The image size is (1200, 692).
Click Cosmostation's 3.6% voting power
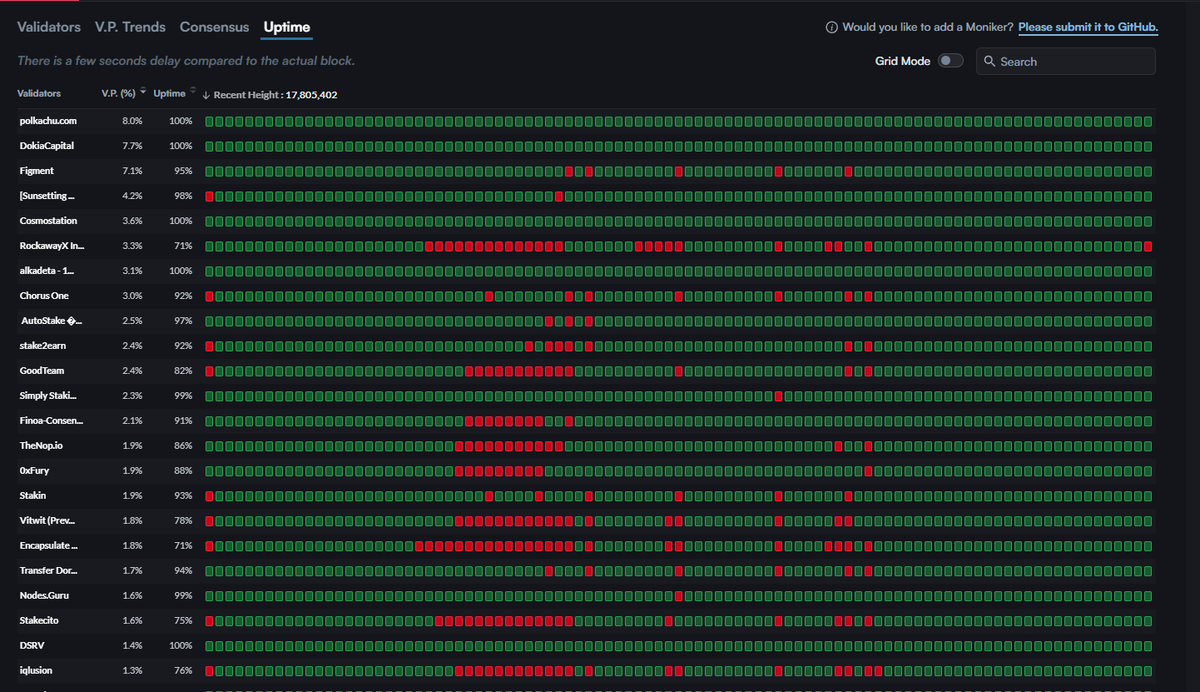tap(133, 221)
